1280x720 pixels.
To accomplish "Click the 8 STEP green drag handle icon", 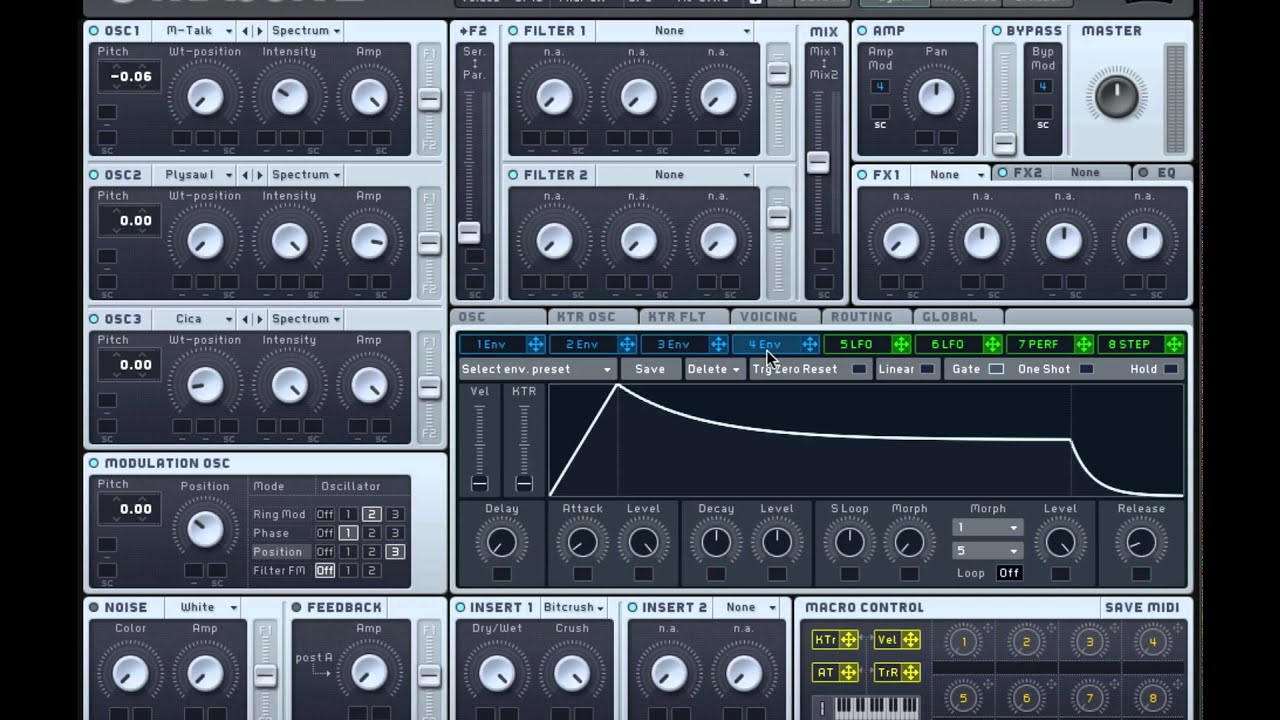I will coord(1174,344).
